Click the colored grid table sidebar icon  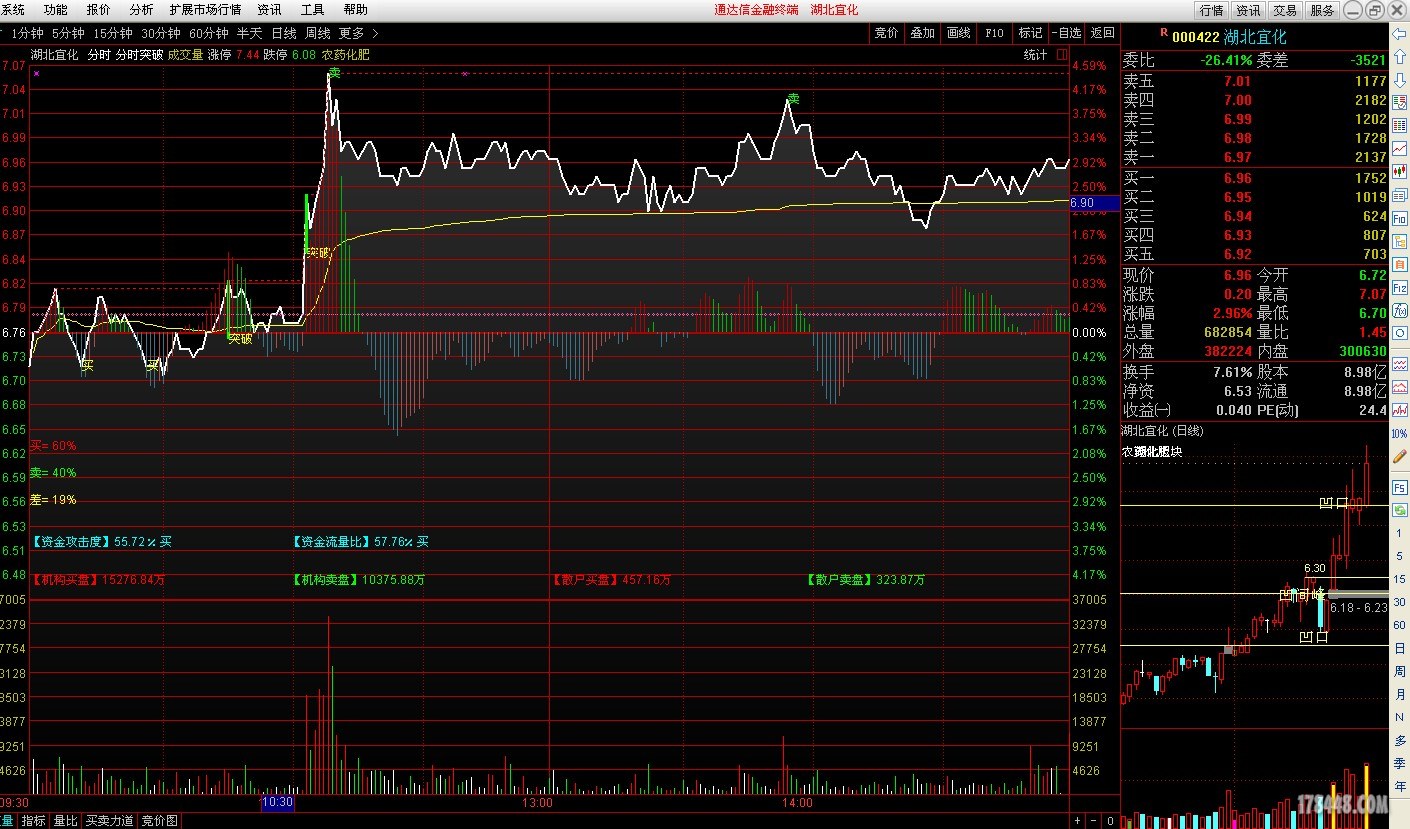click(x=1399, y=125)
